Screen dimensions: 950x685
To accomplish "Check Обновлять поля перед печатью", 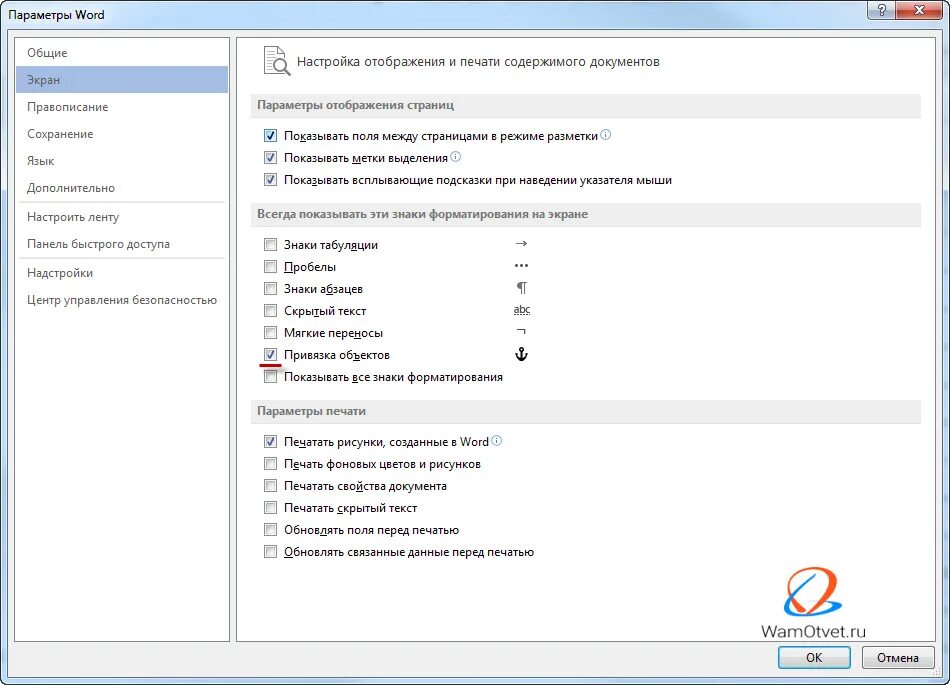I will (270, 530).
